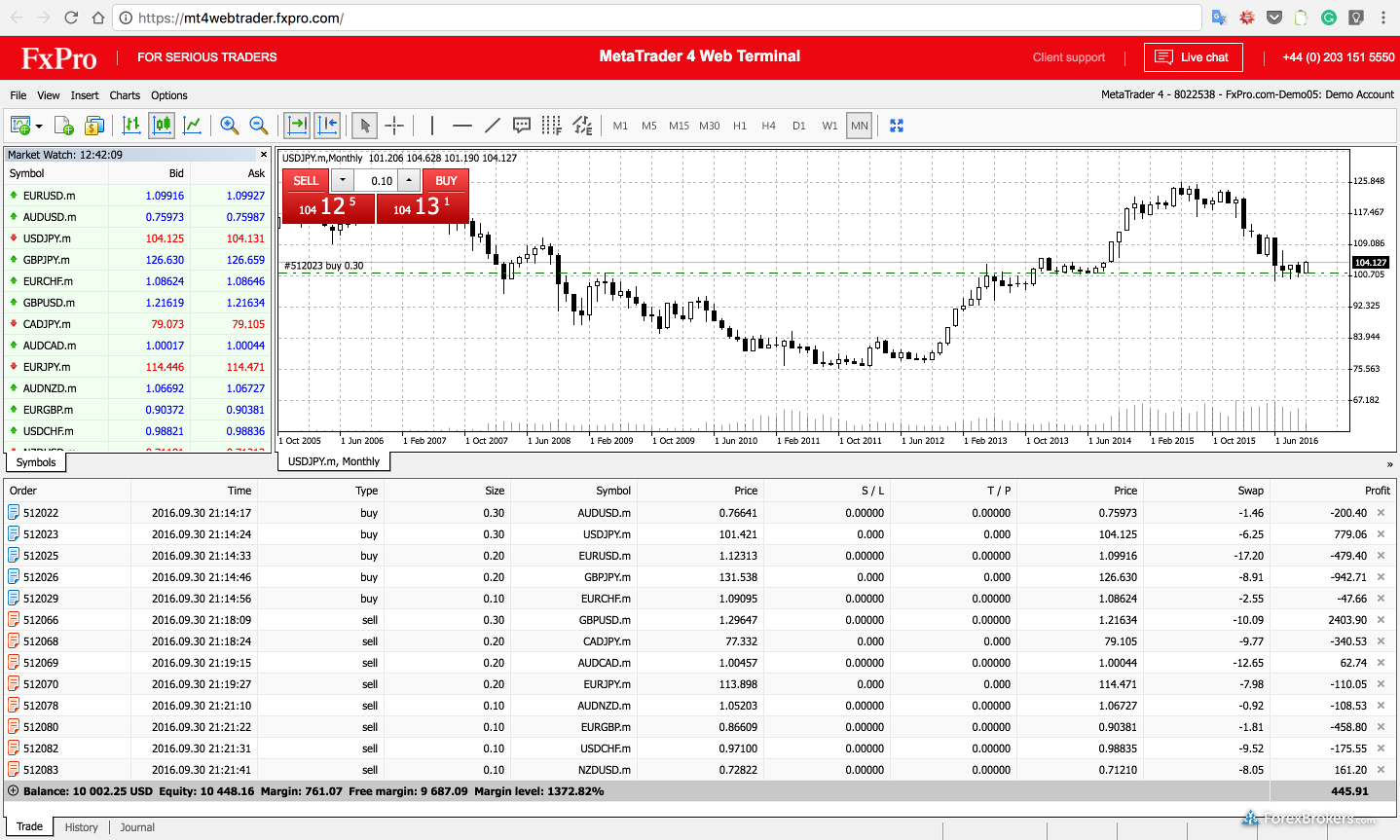Screen dimensions: 1400x840
Task: Select EURUSD.m in Market Watch
Action: tap(137, 196)
